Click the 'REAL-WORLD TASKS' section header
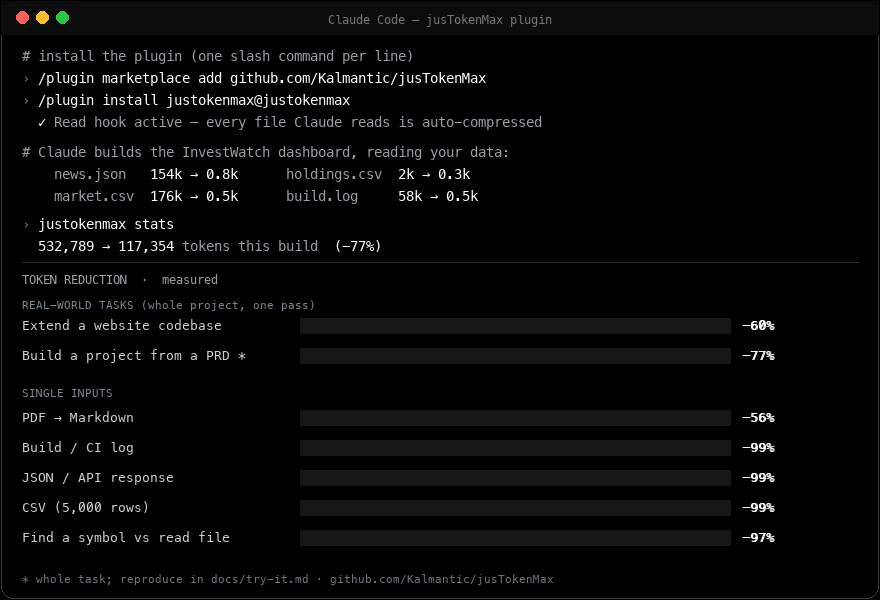This screenshot has width=880, height=600. (168, 305)
